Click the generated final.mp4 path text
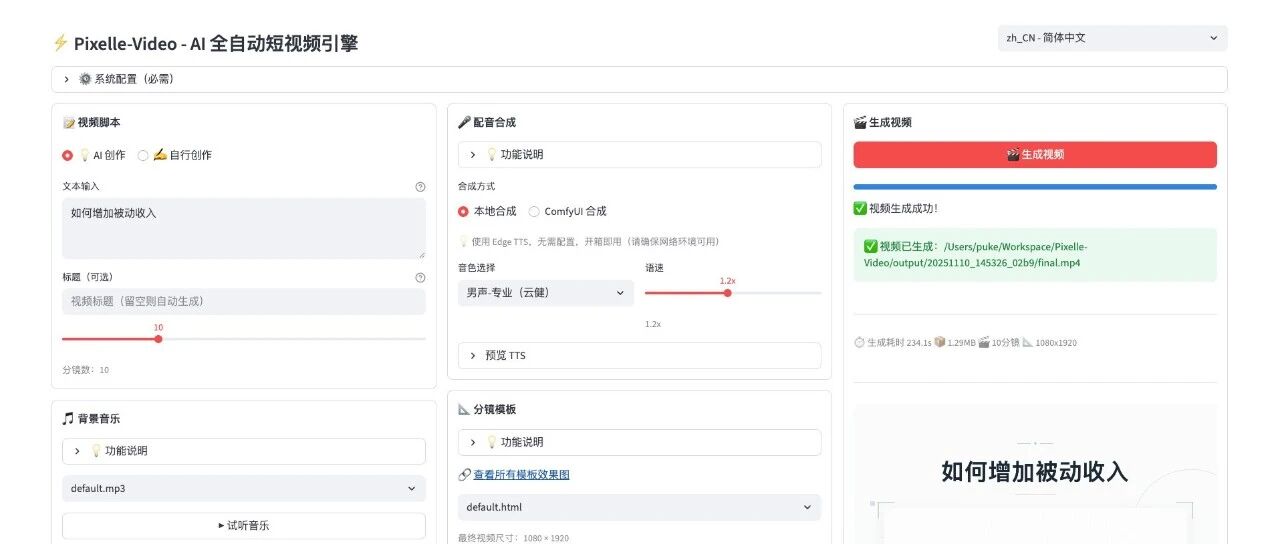Screen dimensions: 1280x544 click(976, 255)
